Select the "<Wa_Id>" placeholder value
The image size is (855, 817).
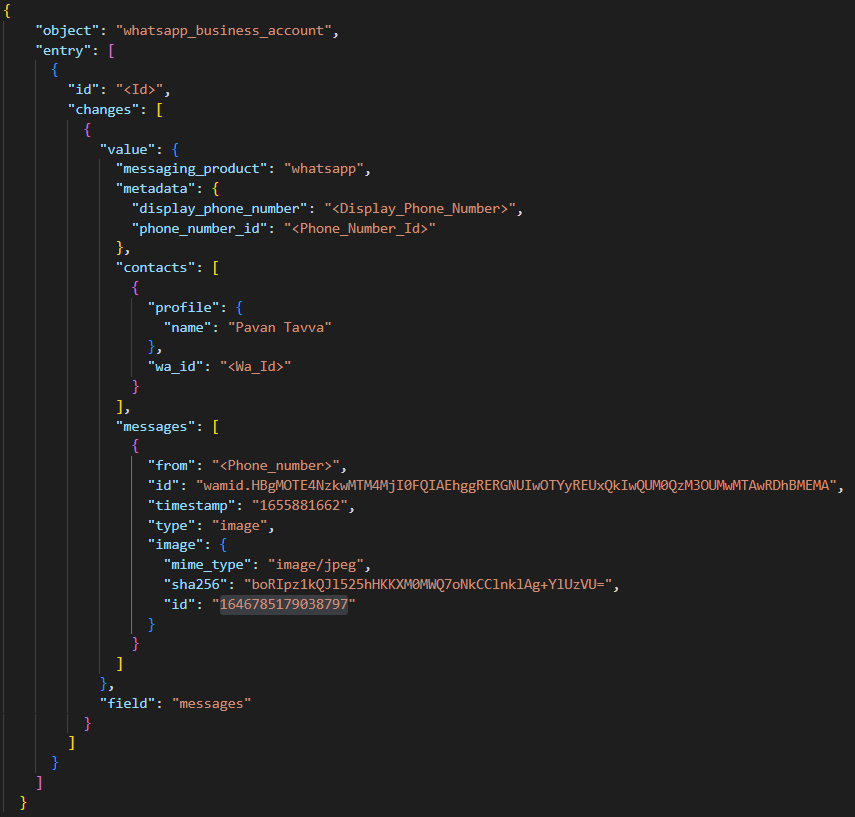coord(255,367)
